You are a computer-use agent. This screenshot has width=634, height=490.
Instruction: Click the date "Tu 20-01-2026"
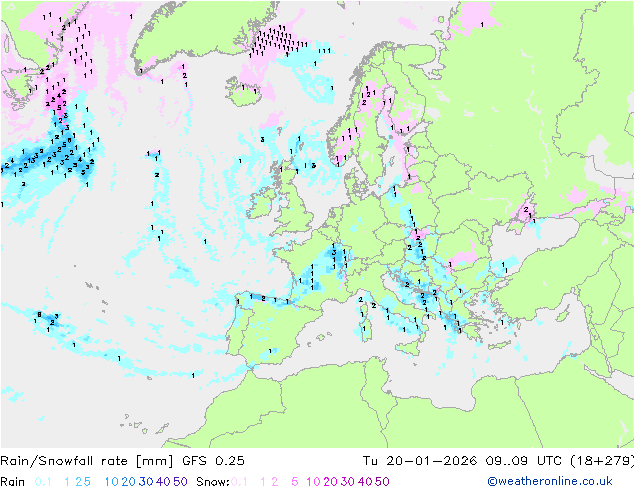[x=420, y=461]
